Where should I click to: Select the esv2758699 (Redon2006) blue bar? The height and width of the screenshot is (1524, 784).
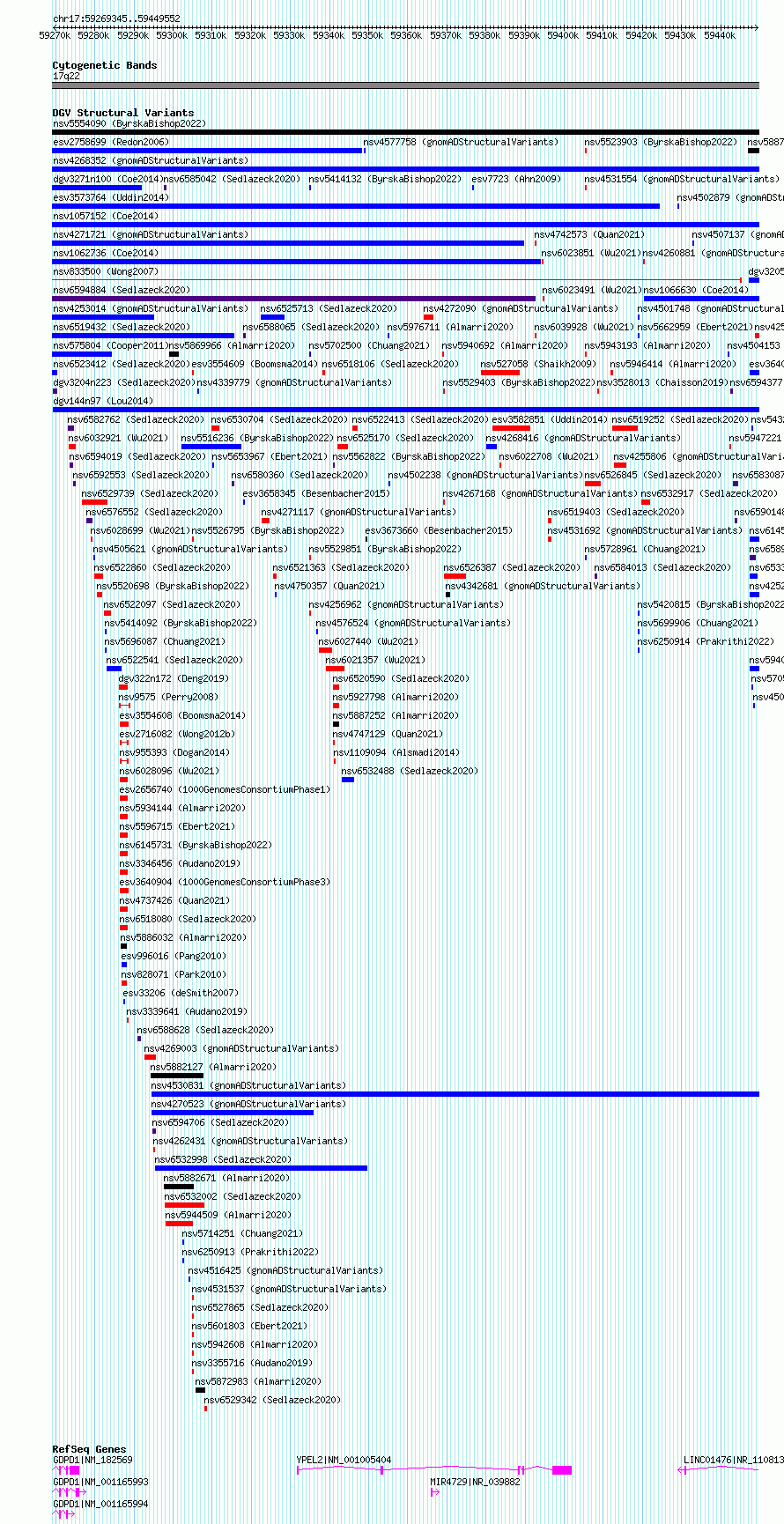[207, 151]
